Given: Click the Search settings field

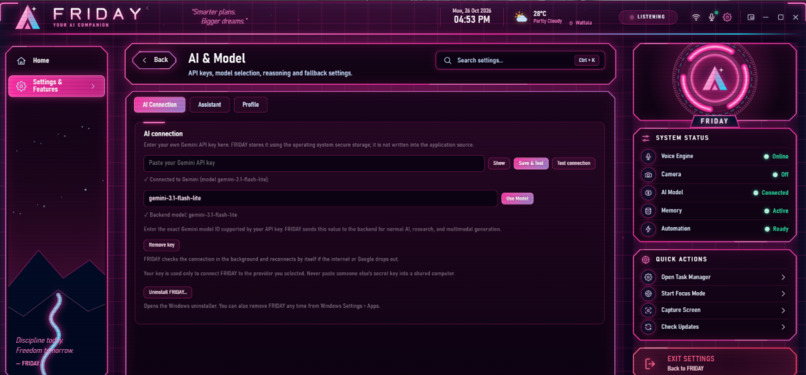Looking at the screenshot, I should 519,60.
